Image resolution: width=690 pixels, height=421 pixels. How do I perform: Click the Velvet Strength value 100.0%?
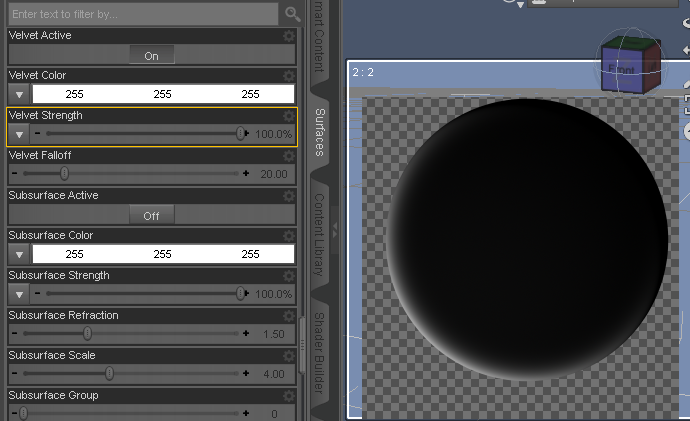[273, 134]
